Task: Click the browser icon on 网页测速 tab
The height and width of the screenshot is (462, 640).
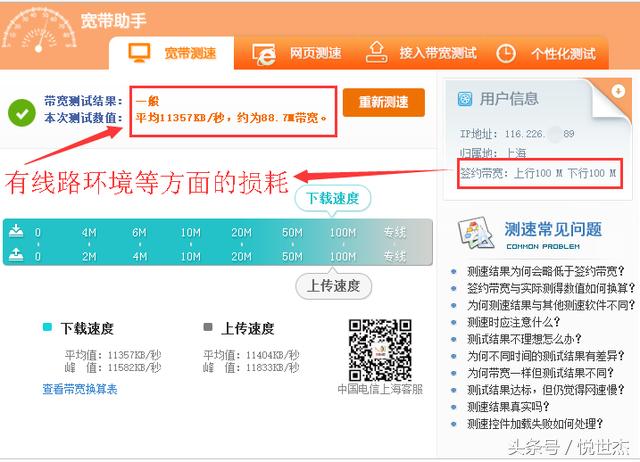Action: click(264, 54)
